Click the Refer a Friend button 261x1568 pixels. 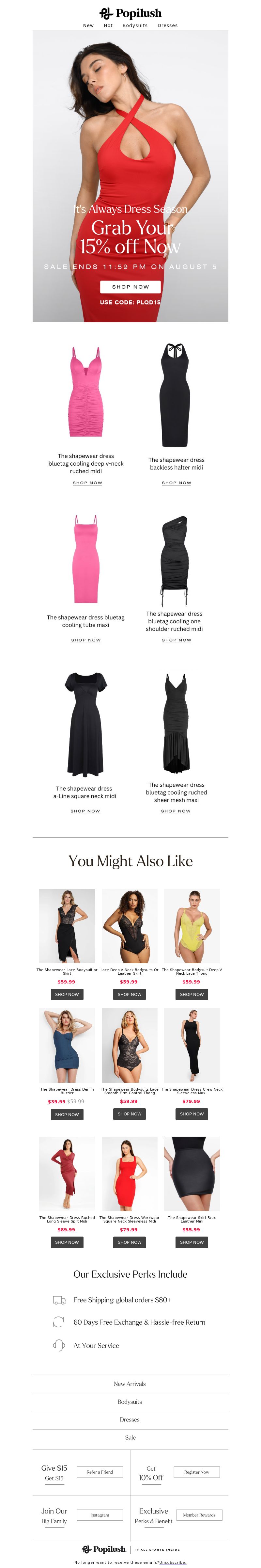click(x=100, y=1472)
